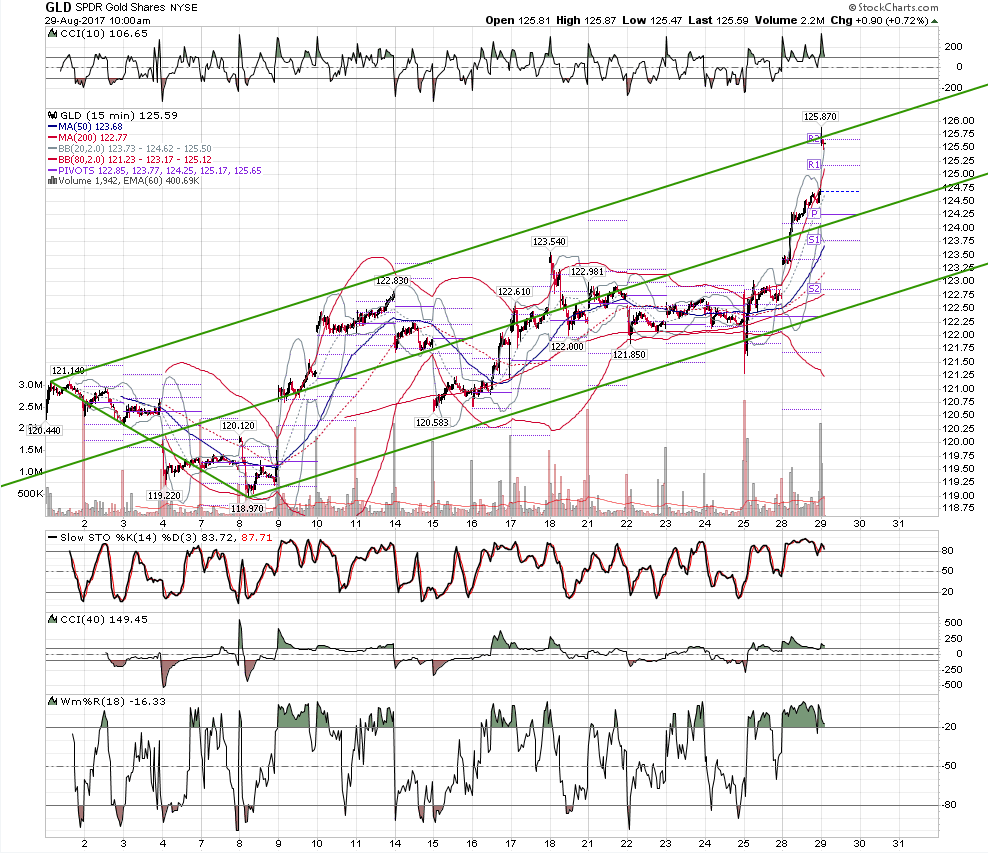Select the R1 pivot marker box
The width and height of the screenshot is (988, 853).
[813, 164]
